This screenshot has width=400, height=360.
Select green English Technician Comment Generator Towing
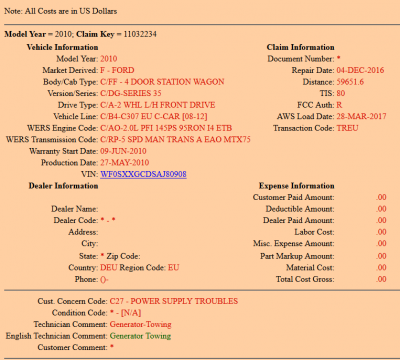[x=140, y=336]
